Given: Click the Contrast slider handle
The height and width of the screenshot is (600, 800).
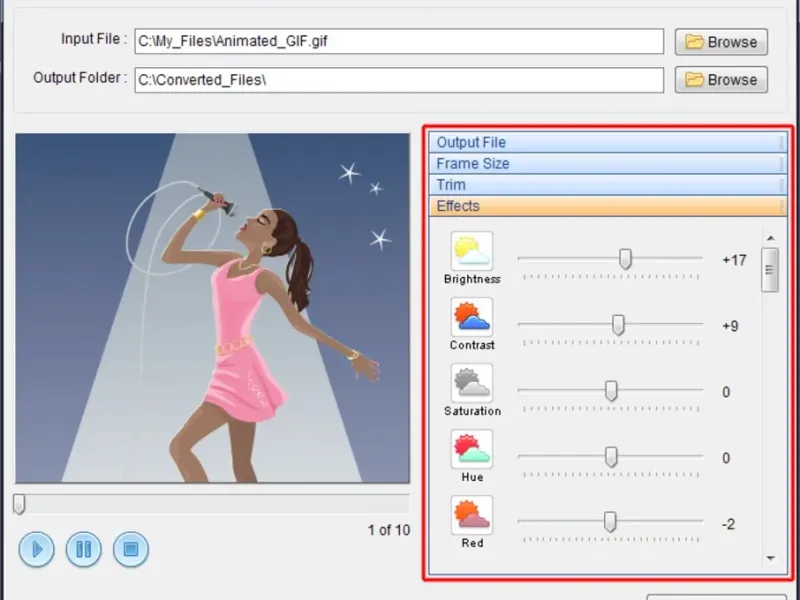Looking at the screenshot, I should point(618,325).
